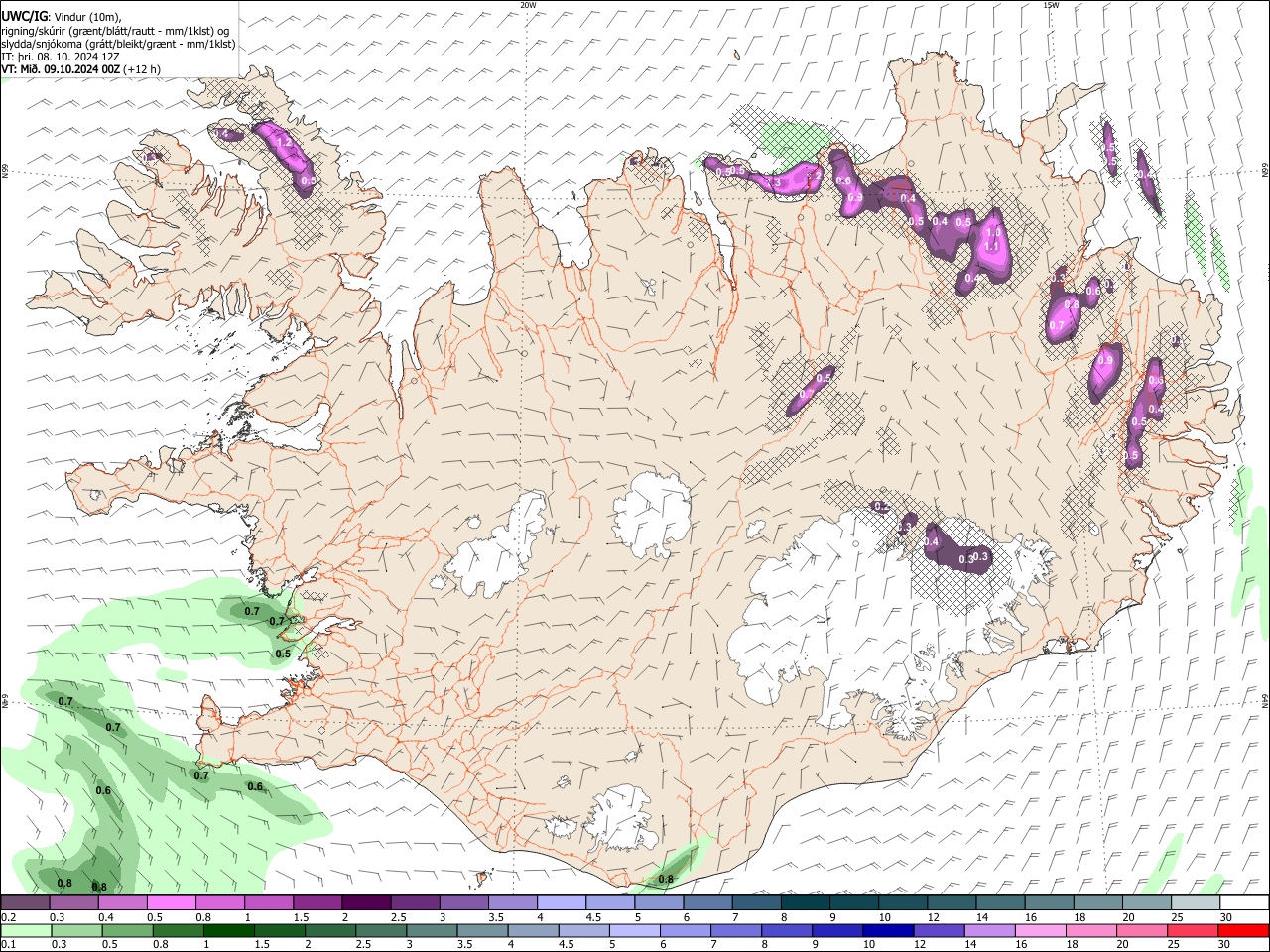This screenshot has height=952, width=1270.
Task: Click the darkest green swatch labeled 1 in rain scale
Action: 228,930
